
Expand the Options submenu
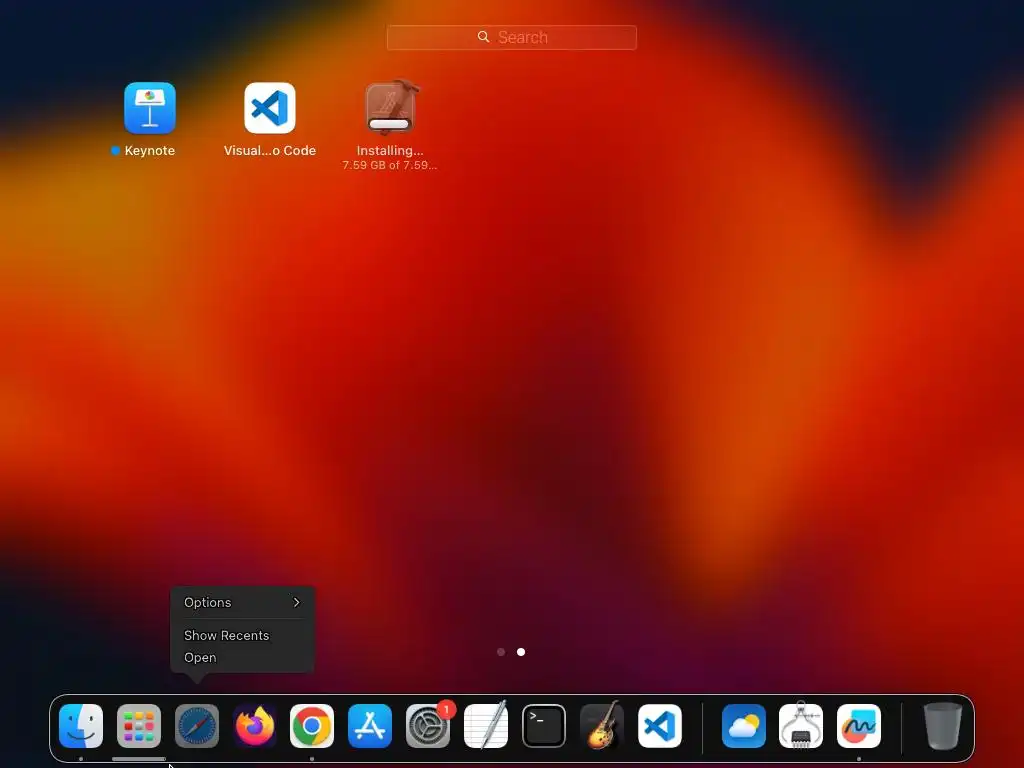click(x=242, y=602)
